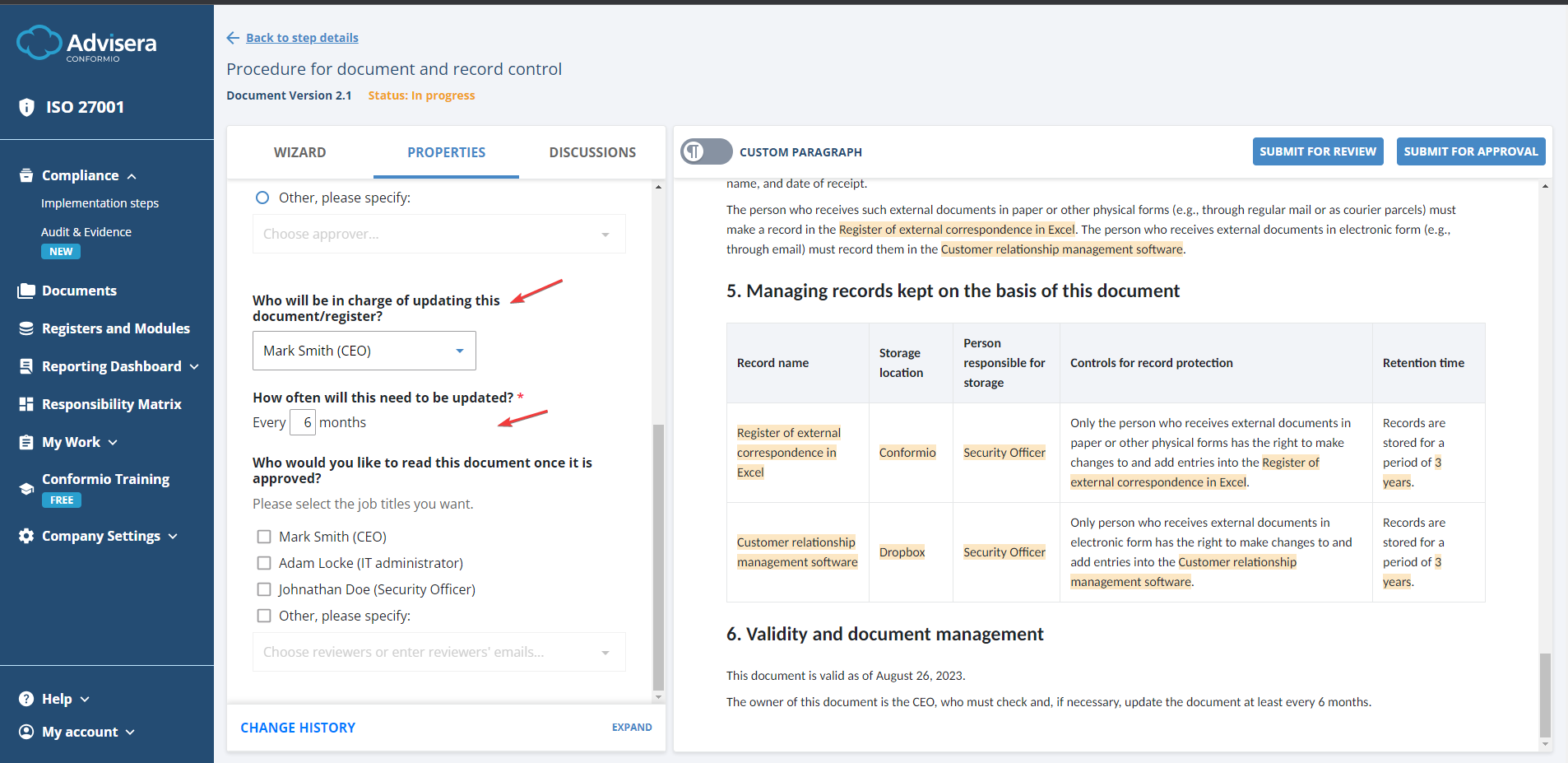Image resolution: width=1568 pixels, height=763 pixels.
Task: Open the My Work section
Action: (x=67, y=441)
